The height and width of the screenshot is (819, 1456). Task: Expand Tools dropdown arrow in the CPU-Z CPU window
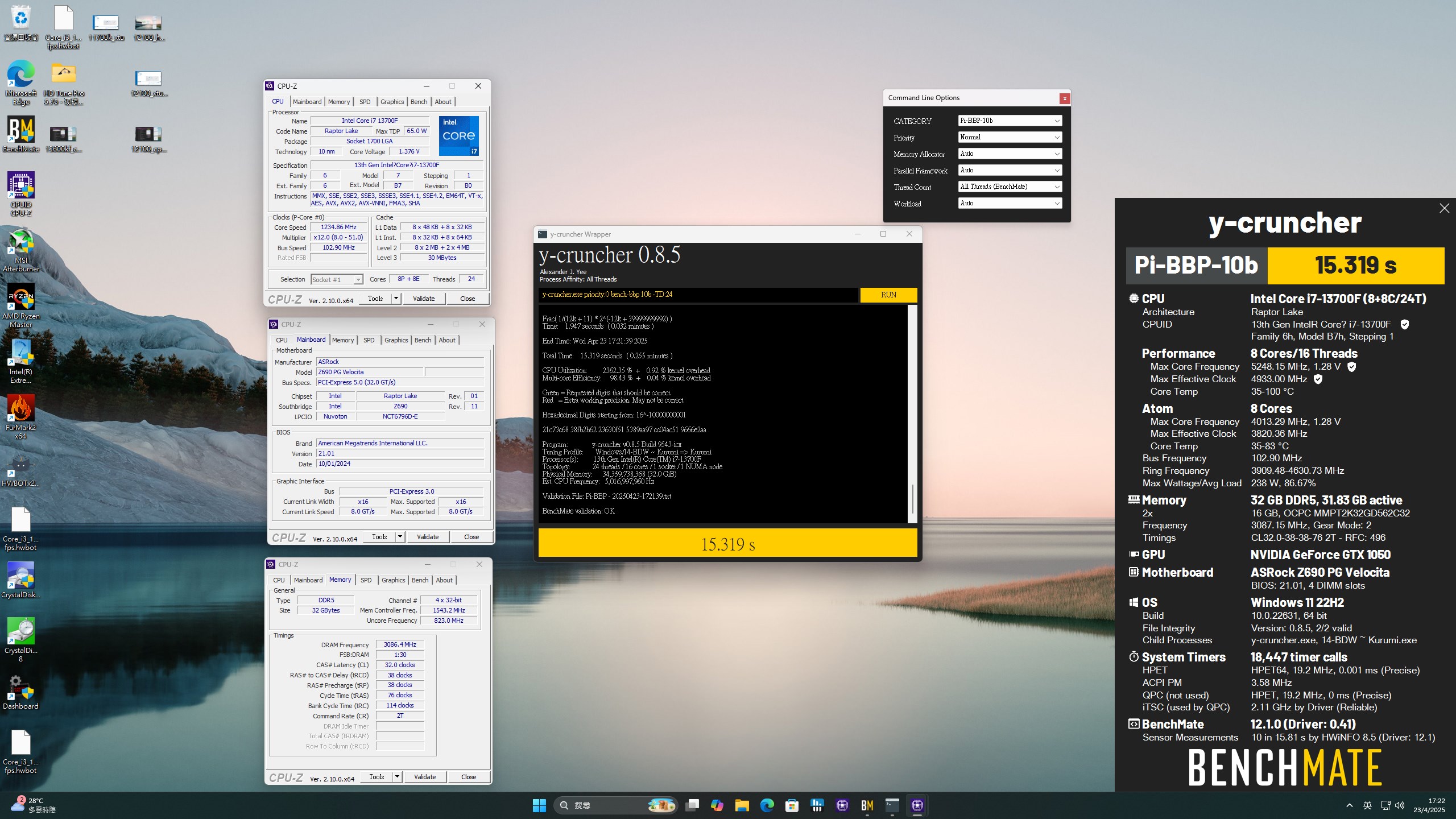(396, 299)
